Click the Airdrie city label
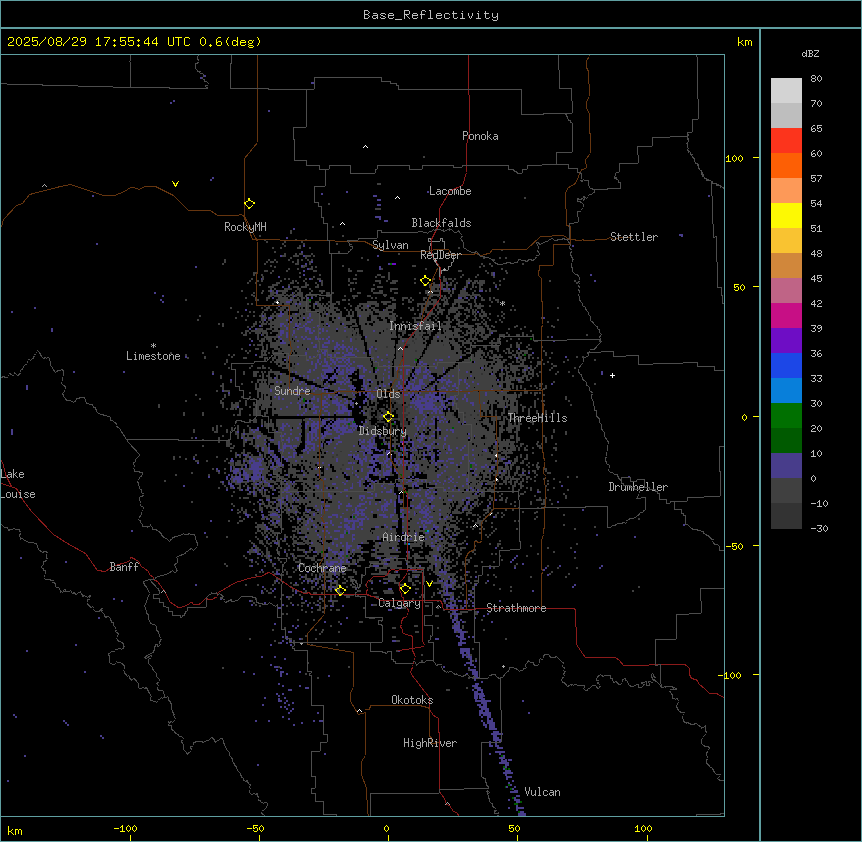This screenshot has width=862, height=842. point(404,537)
